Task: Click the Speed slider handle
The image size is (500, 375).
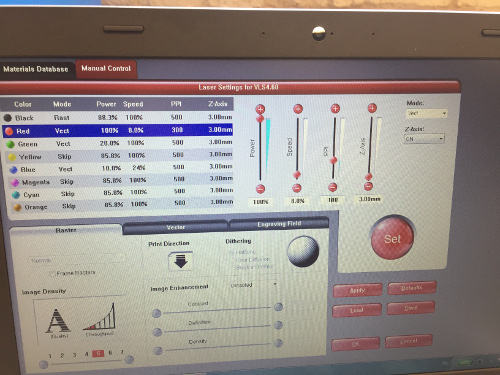Action: coord(297,175)
